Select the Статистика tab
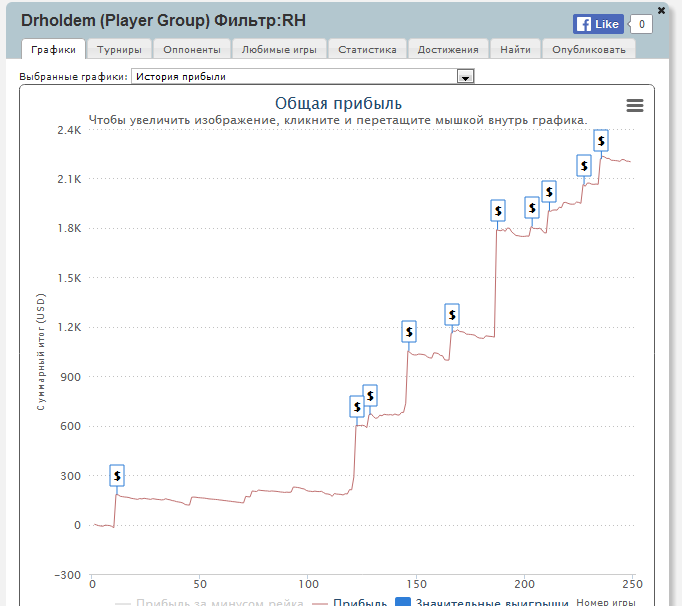Screen dimensions: 682x606 (x=368, y=49)
